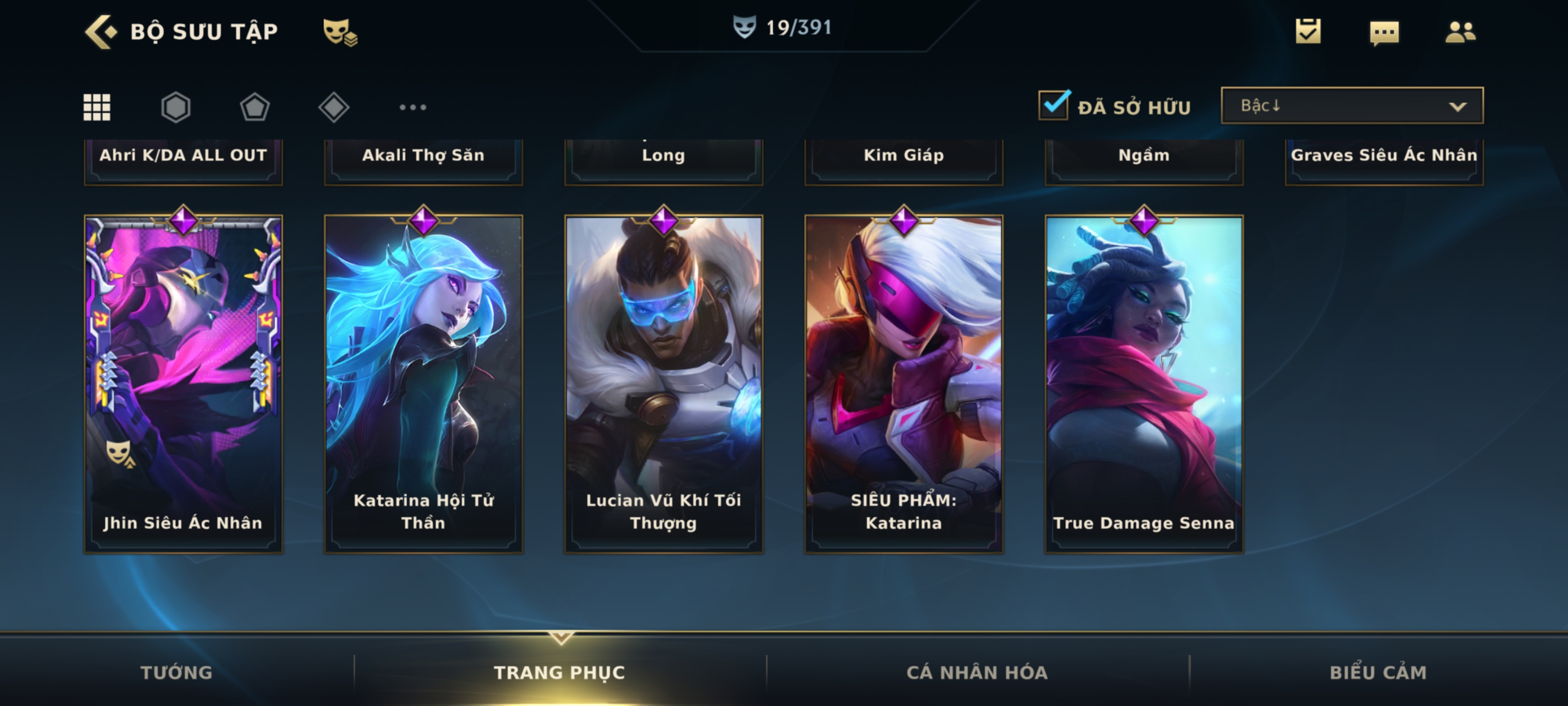
Task: Select the pentagon rarity filter icon
Action: tap(254, 107)
